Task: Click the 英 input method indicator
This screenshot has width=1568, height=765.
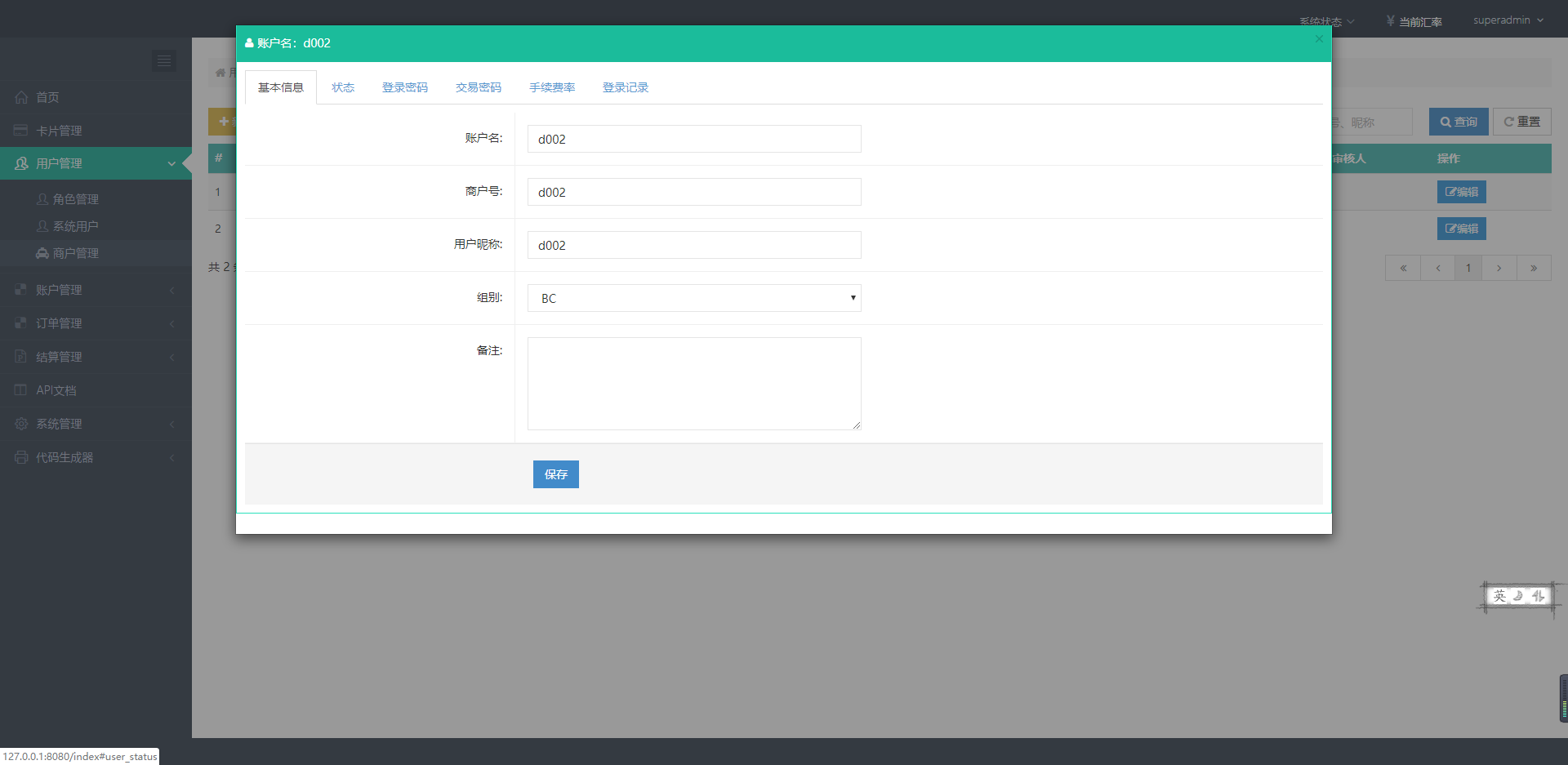Action: click(1499, 597)
